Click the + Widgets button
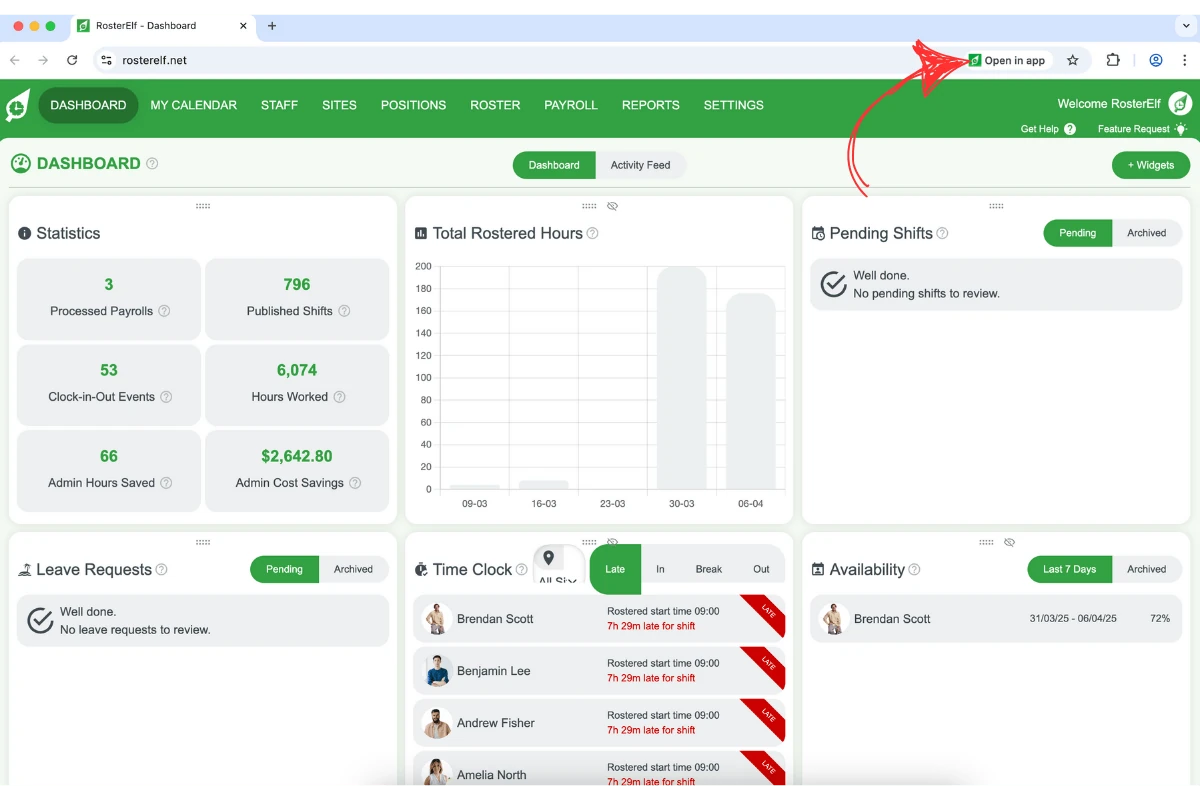Image resolution: width=1200 pixels, height=800 pixels. point(1151,165)
